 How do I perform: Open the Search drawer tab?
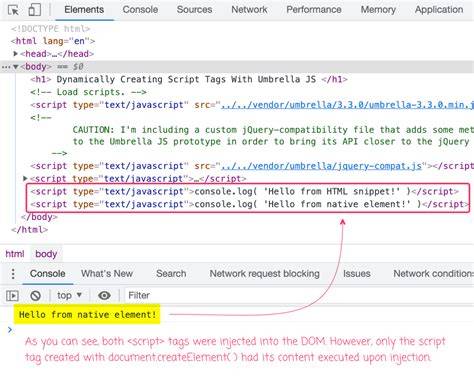pyautogui.click(x=171, y=274)
